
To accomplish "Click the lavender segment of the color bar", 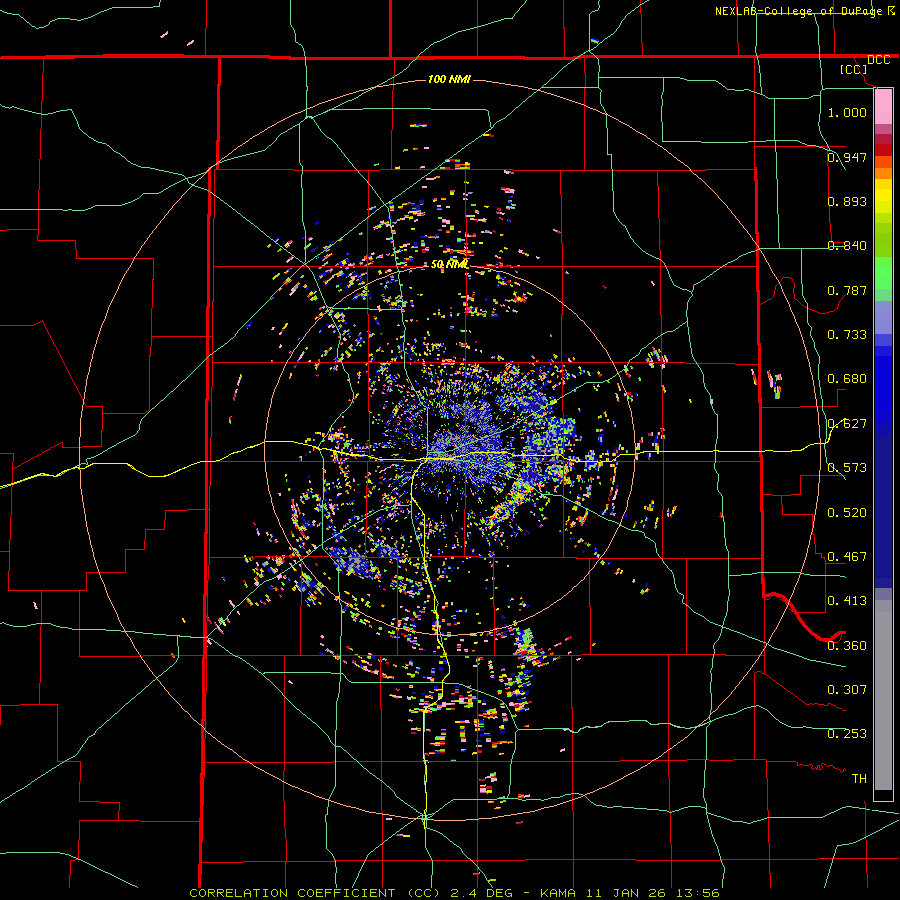I will click(883, 317).
